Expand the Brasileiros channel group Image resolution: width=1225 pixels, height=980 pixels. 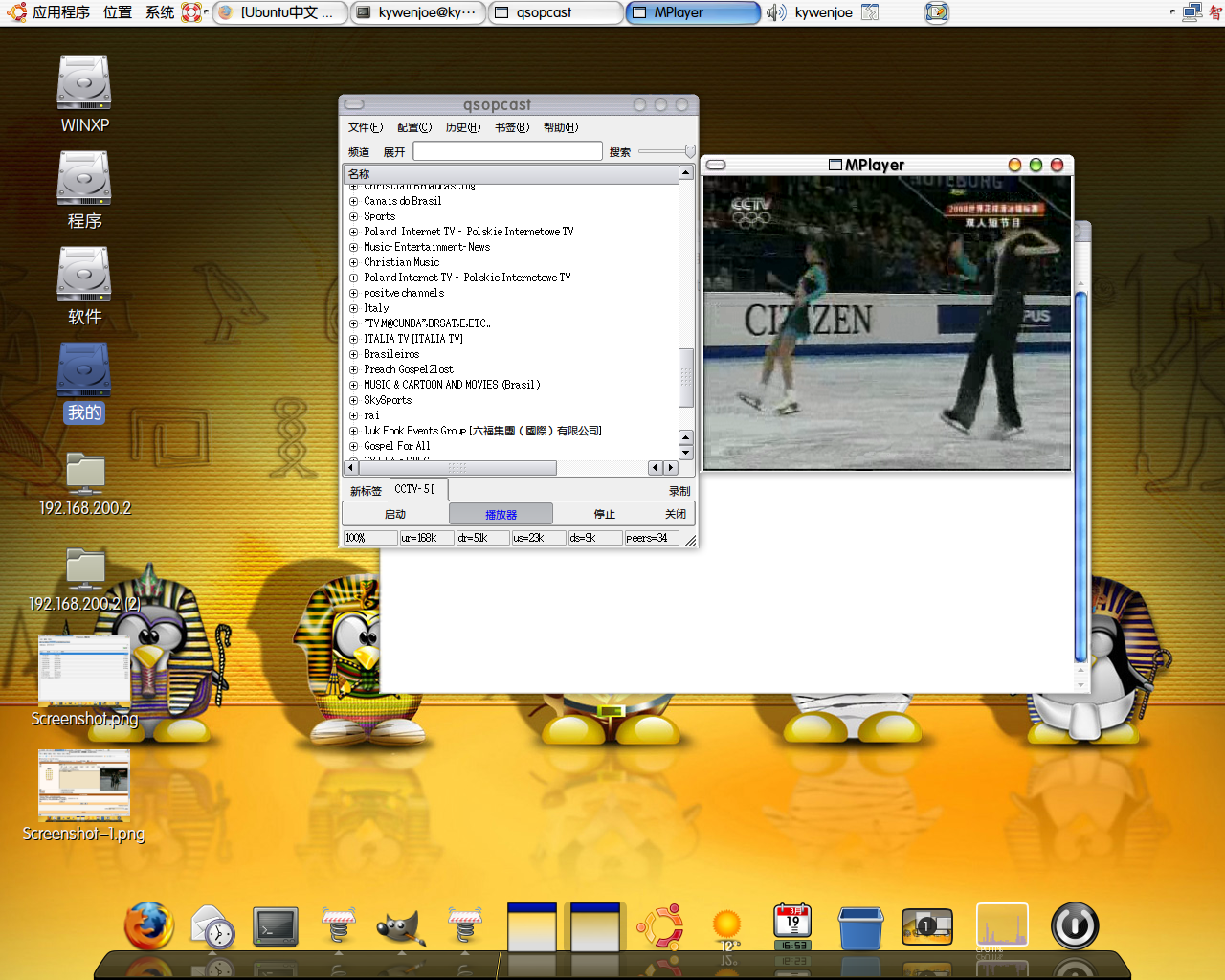pos(353,354)
